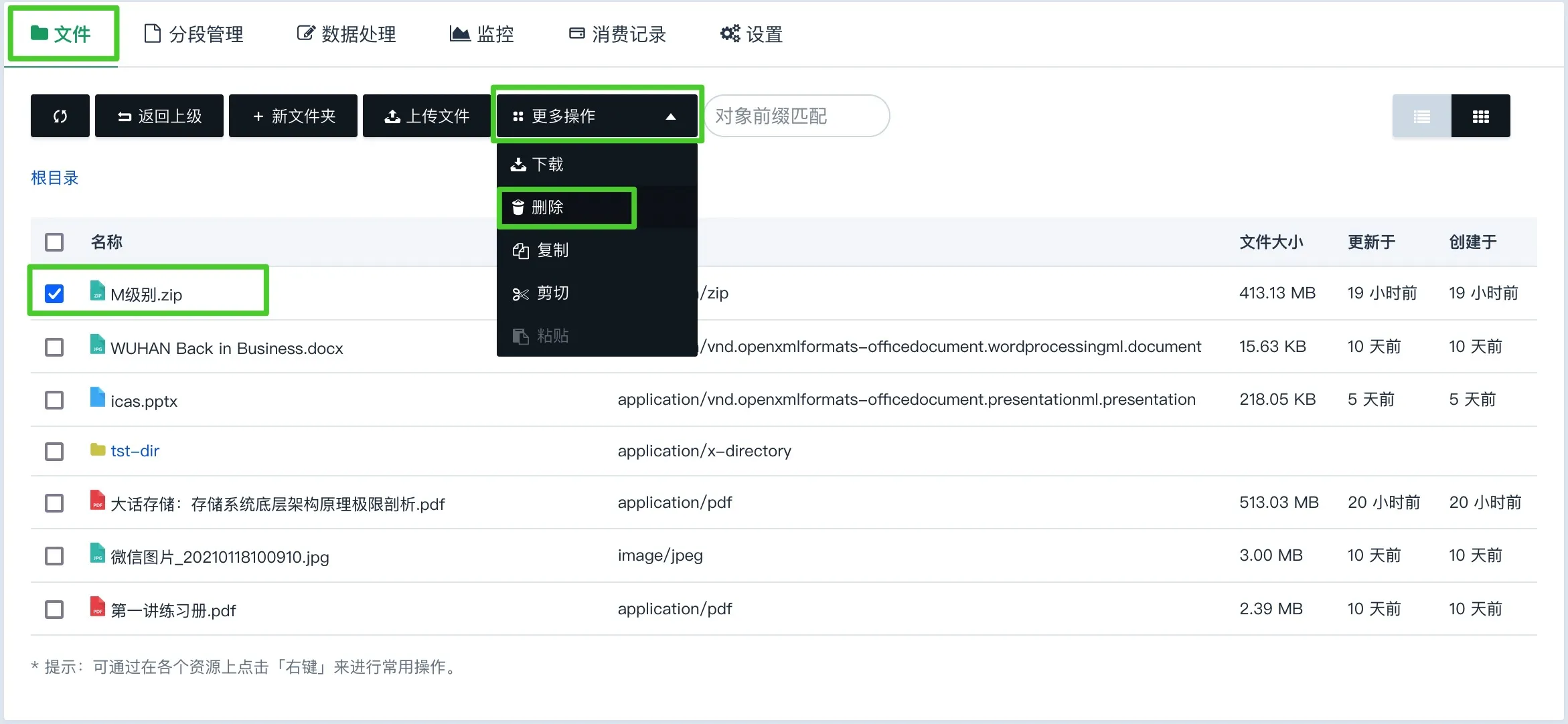
Task: Switch to list view icon
Action: (x=1421, y=116)
